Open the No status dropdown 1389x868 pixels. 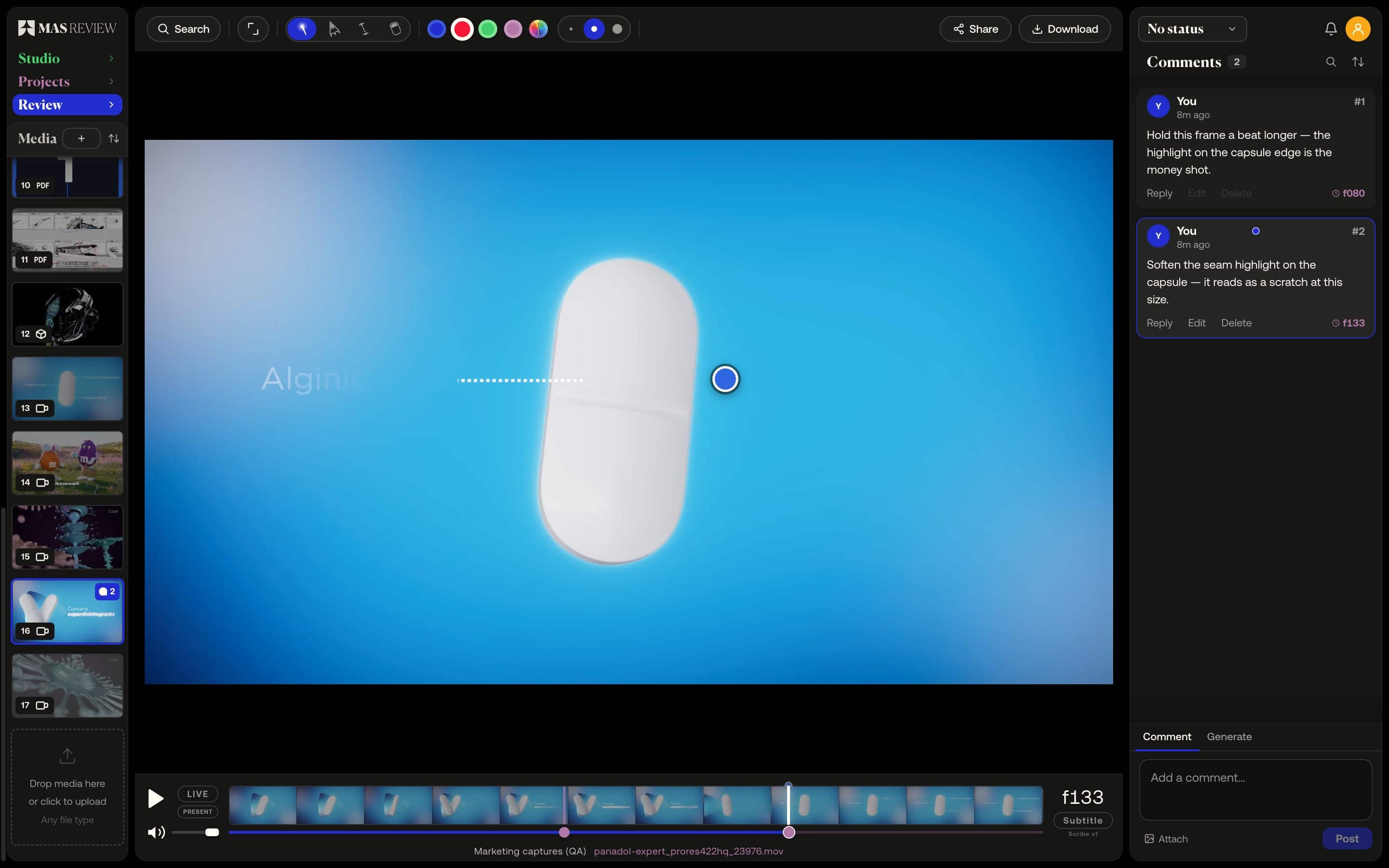(1192, 29)
